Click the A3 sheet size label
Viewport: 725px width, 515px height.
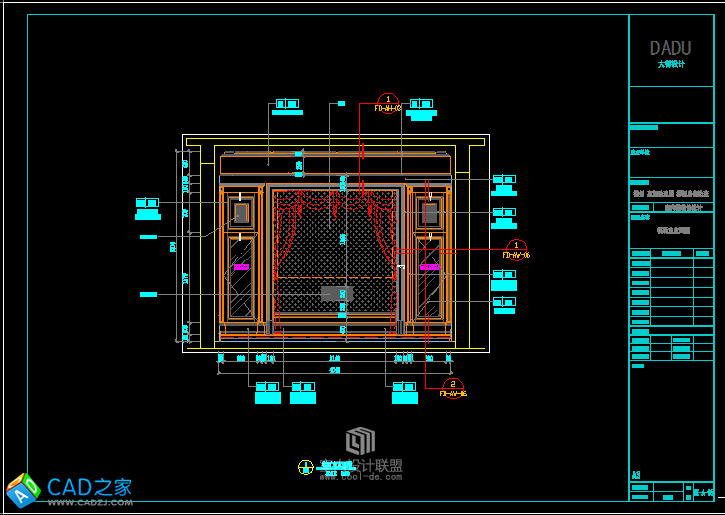636,475
